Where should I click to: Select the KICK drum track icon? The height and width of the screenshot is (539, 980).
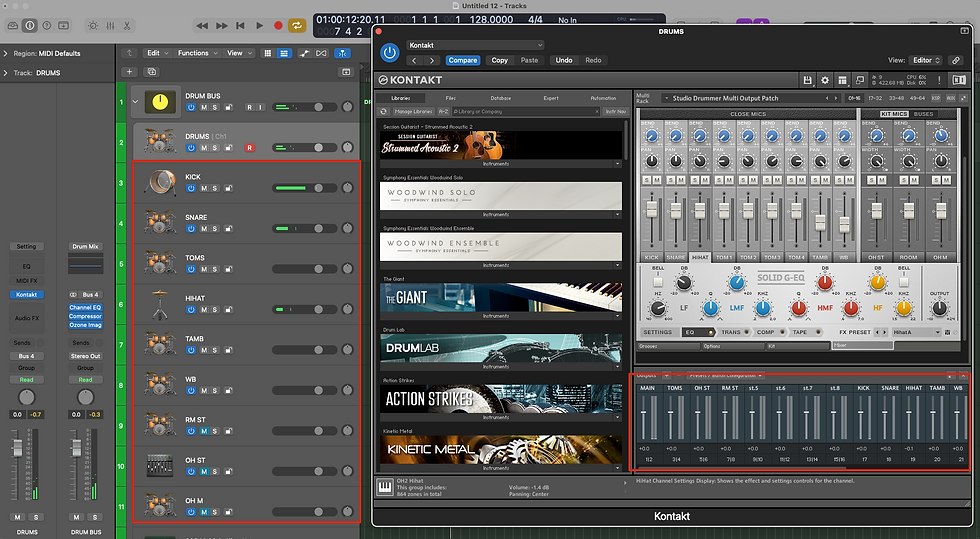point(160,182)
